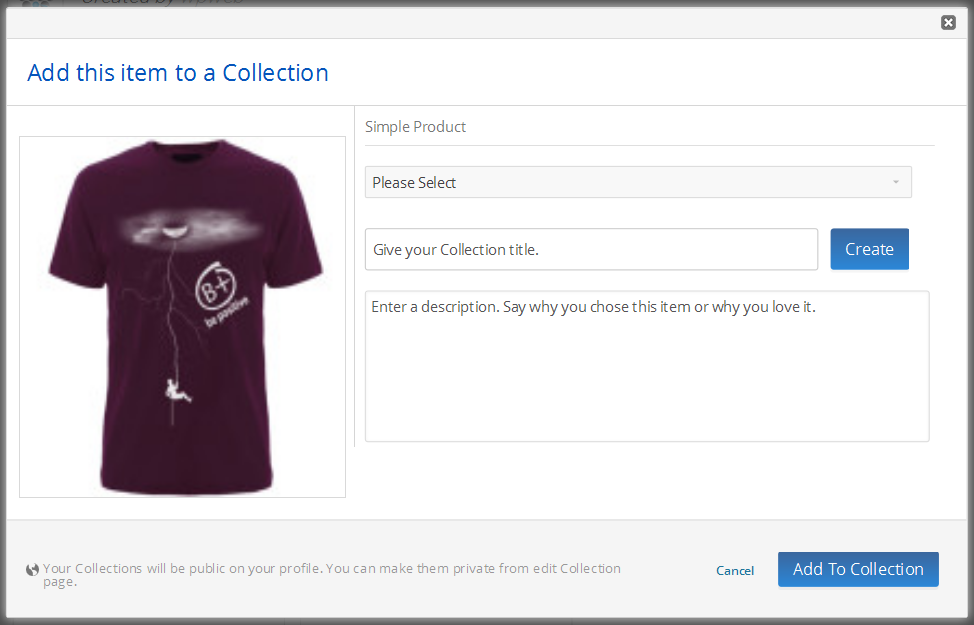974x625 pixels.
Task: Click the B+ circle logo on the shirt
Action: coord(213,281)
